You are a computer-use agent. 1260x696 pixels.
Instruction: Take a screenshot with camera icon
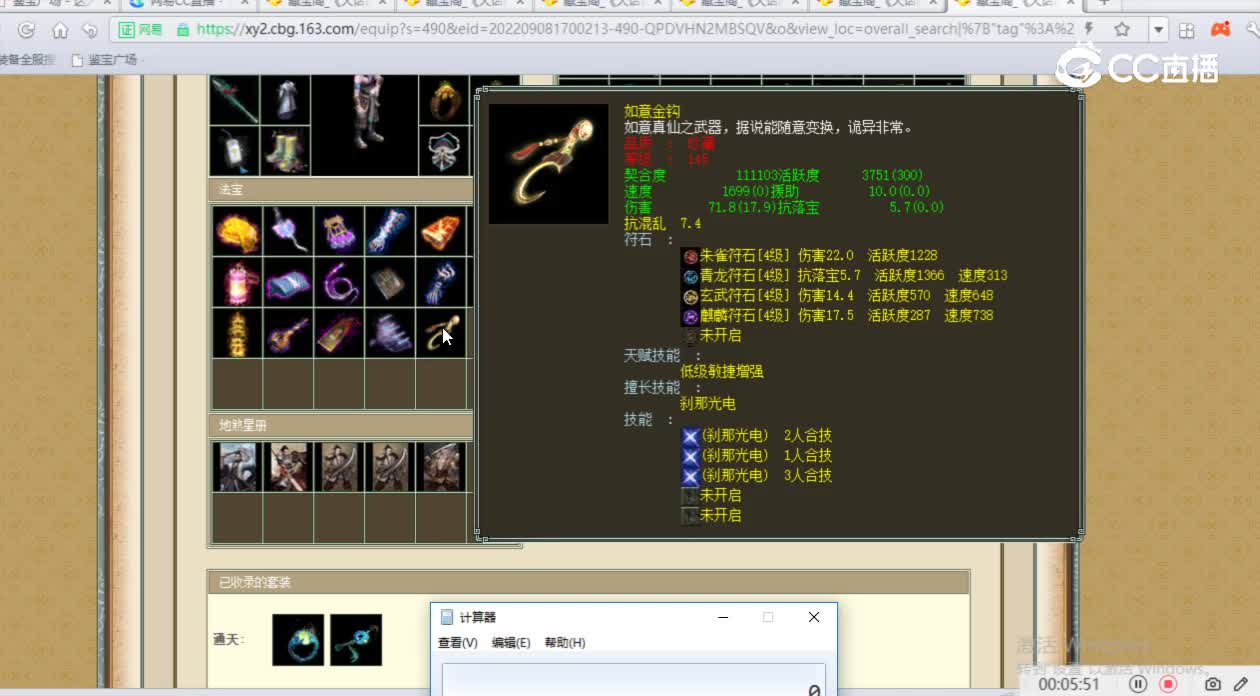(x=1213, y=684)
